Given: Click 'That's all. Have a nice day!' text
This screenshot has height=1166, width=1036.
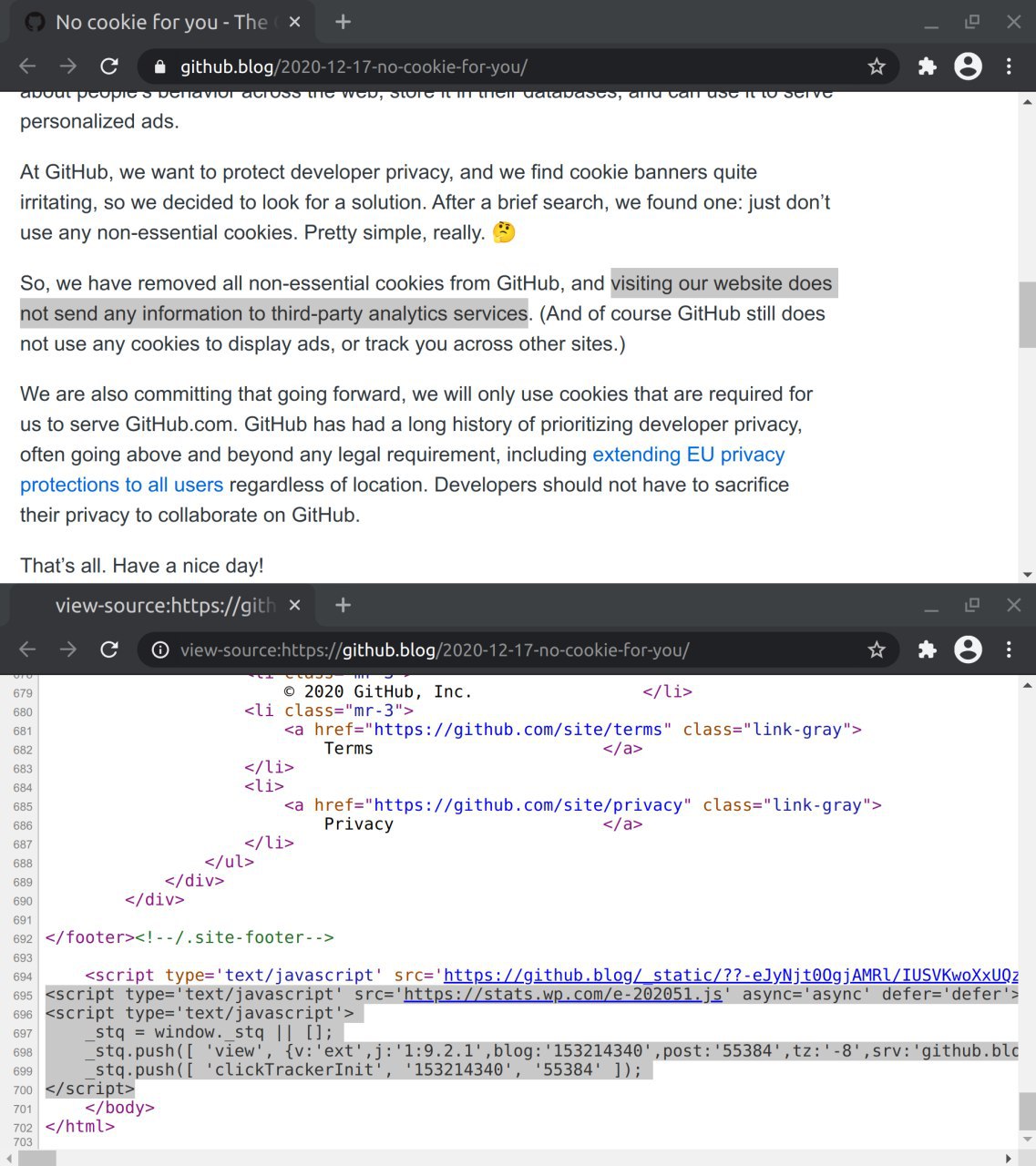Looking at the screenshot, I should pyautogui.click(x=142, y=566).
